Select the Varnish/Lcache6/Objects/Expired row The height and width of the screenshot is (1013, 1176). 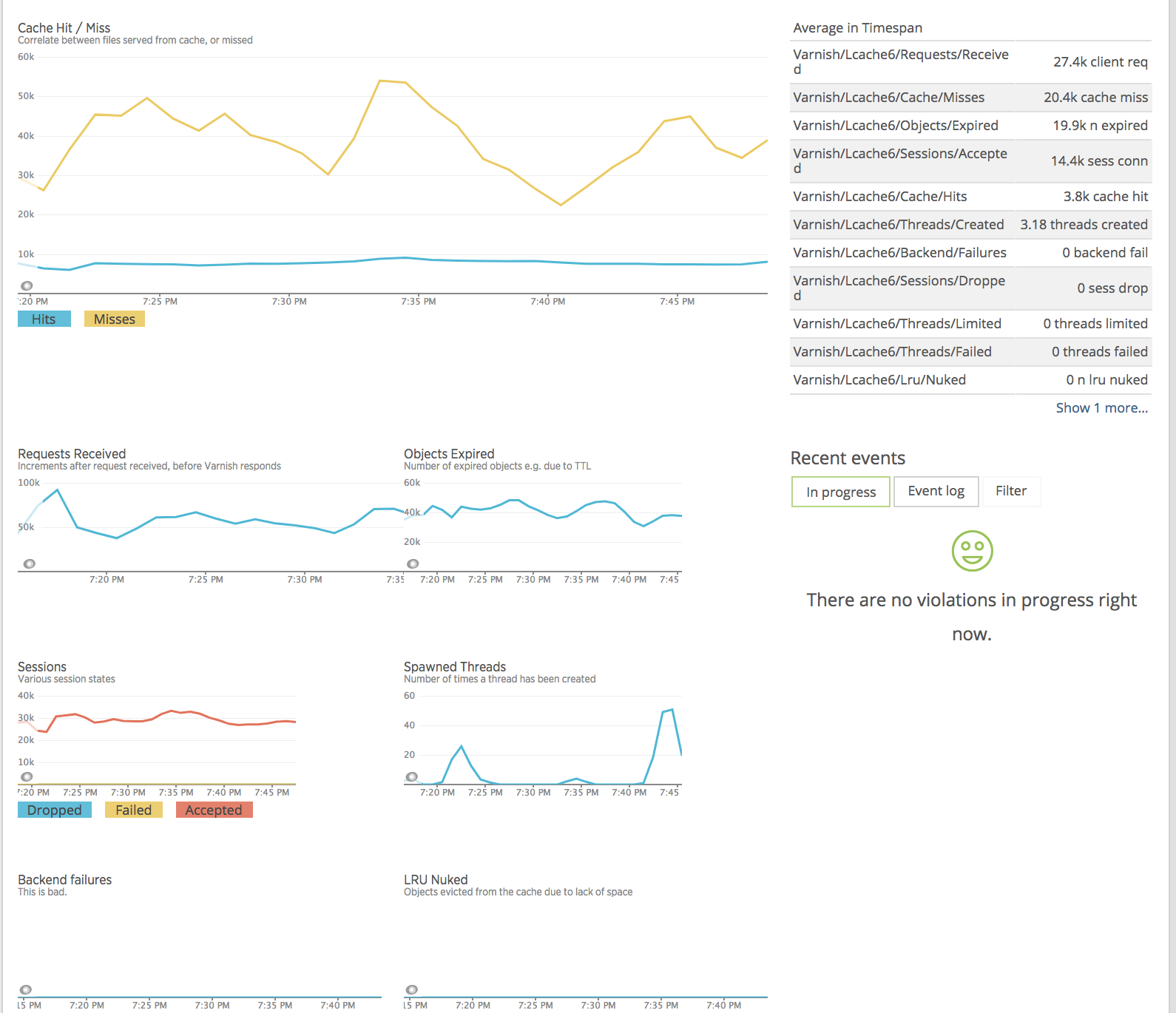click(x=970, y=126)
